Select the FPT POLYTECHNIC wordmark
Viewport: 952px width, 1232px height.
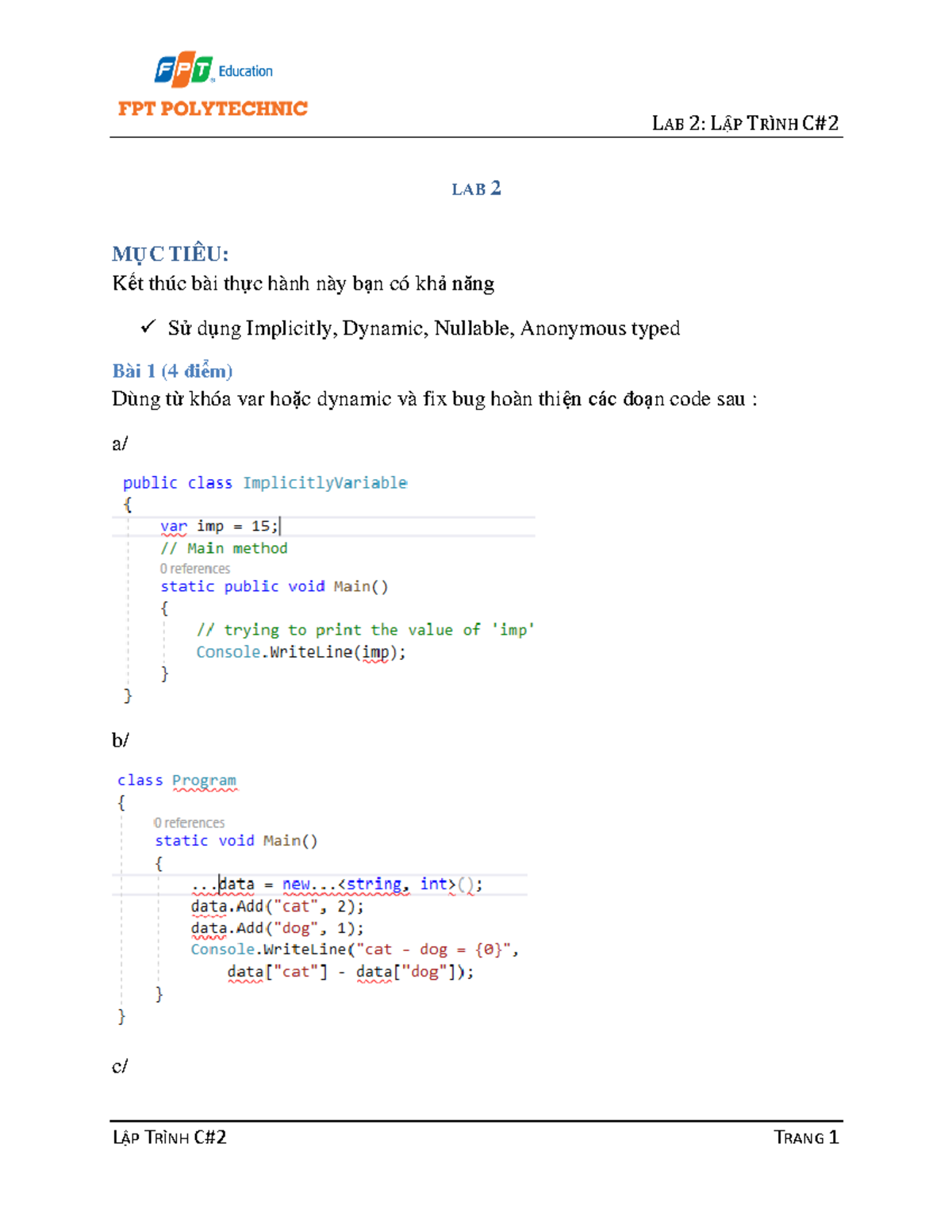click(210, 109)
